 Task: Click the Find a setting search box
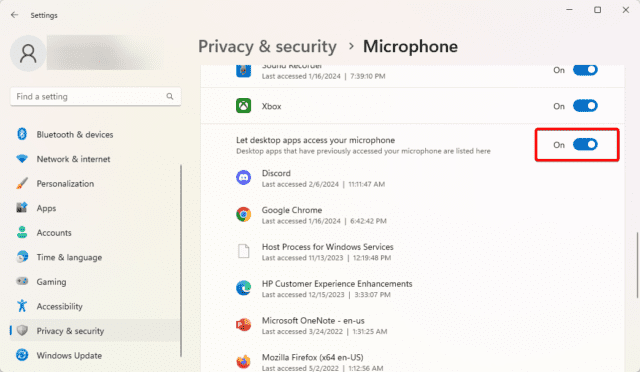click(96, 96)
